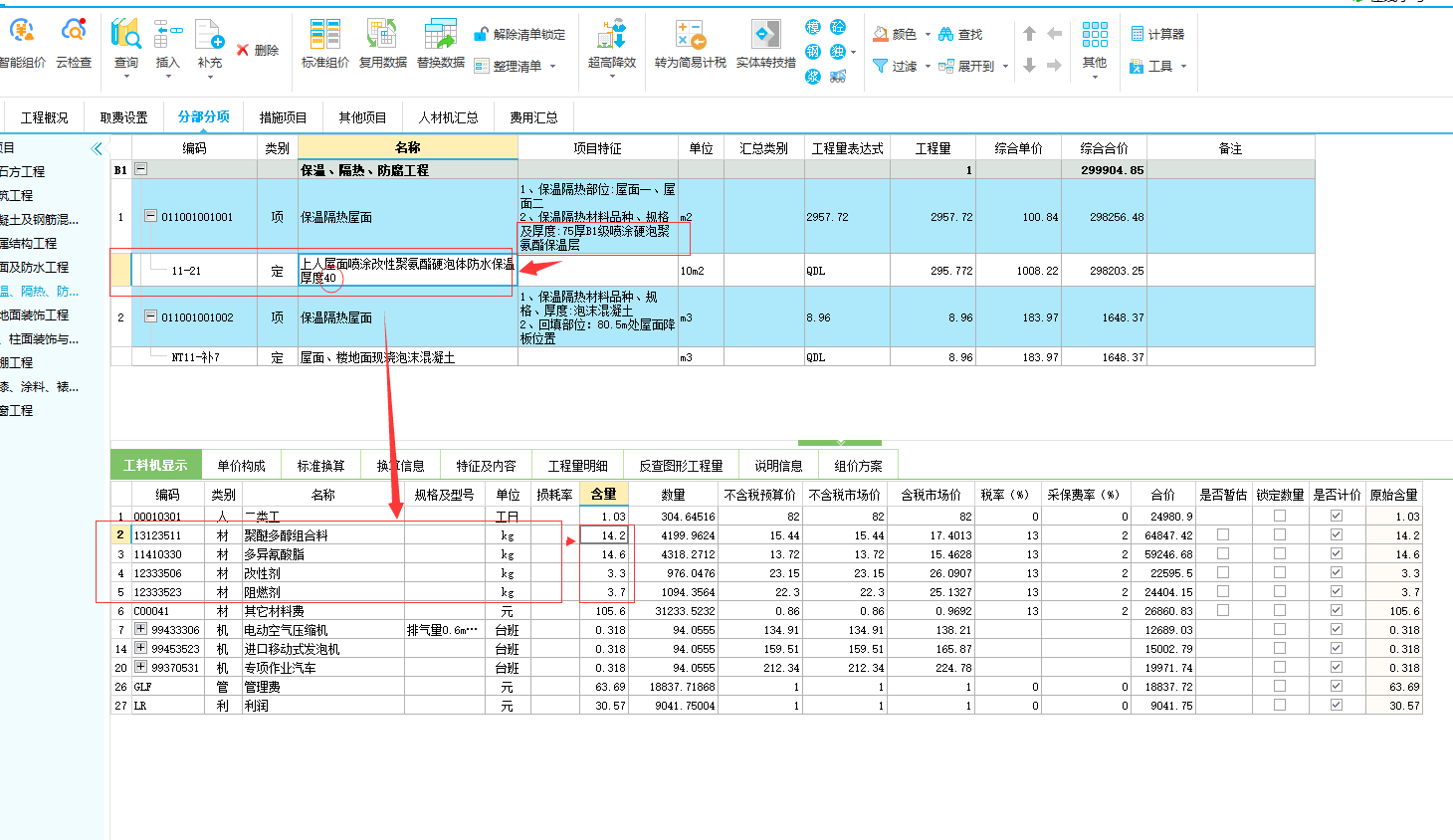Untick 是否计价 checkbox for 其它材料费 row
Screen dimensions: 1453x840
(x=1337, y=611)
